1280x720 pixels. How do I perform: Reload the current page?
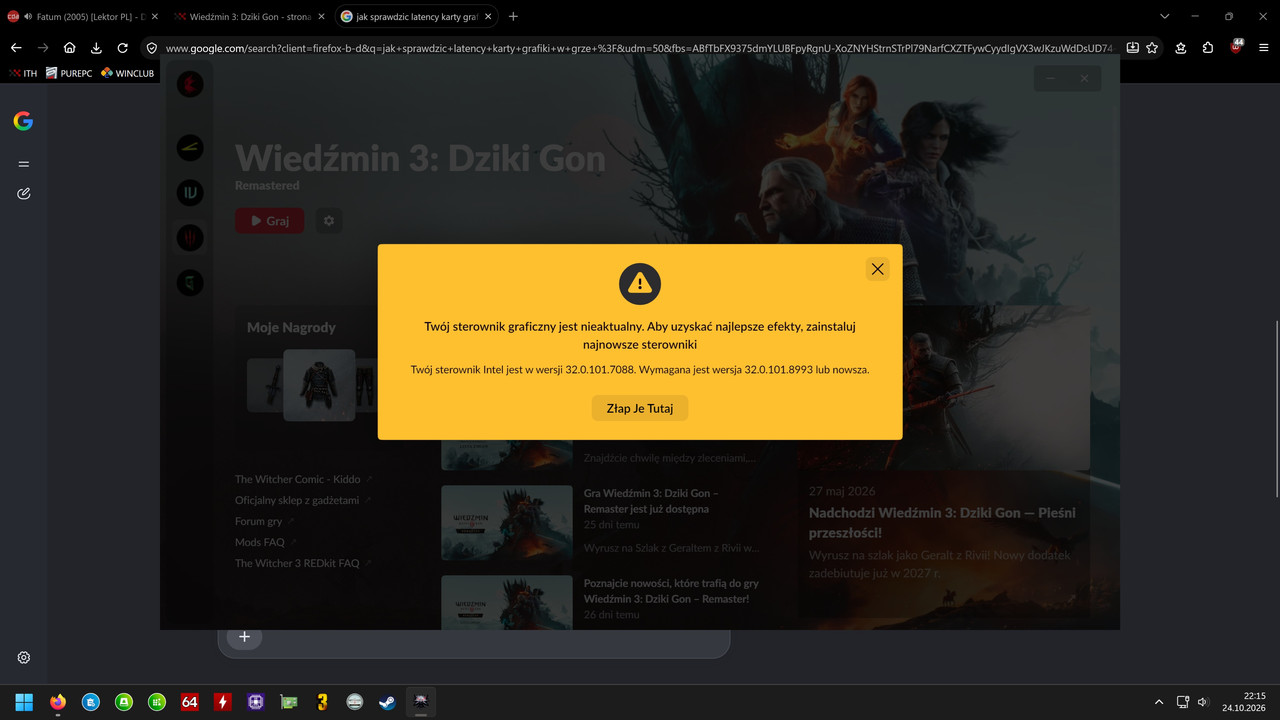[x=122, y=47]
